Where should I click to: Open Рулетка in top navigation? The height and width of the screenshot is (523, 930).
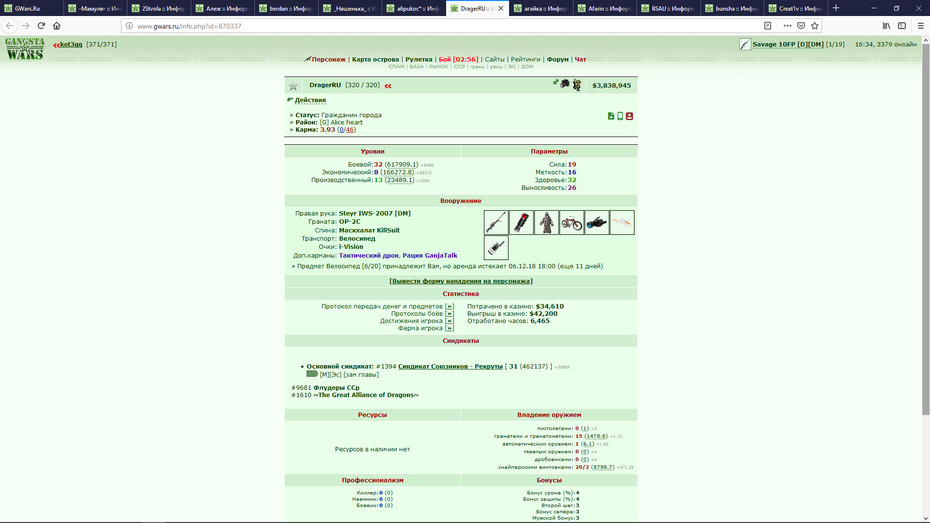tap(419, 59)
